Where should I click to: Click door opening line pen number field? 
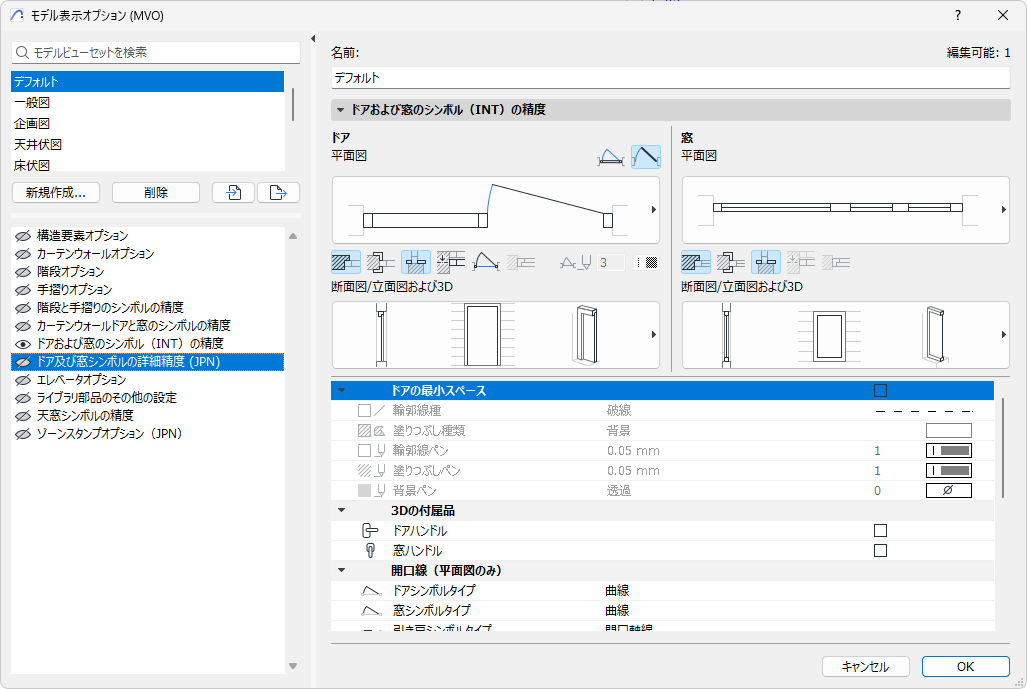[x=611, y=263]
